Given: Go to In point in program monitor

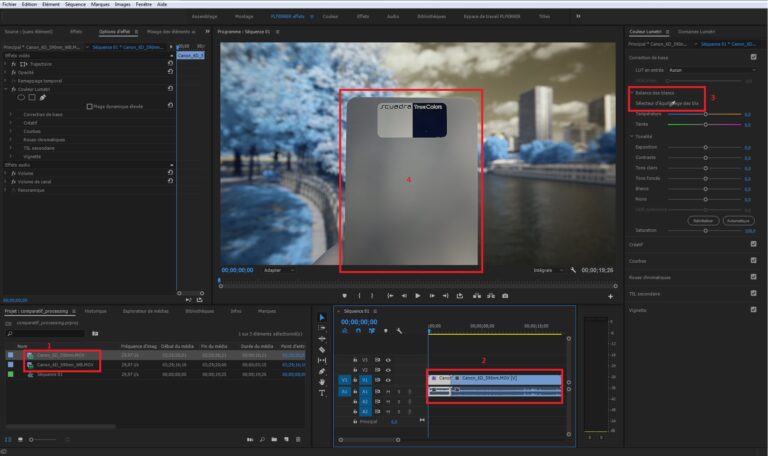Looking at the screenshot, I should coord(390,296).
